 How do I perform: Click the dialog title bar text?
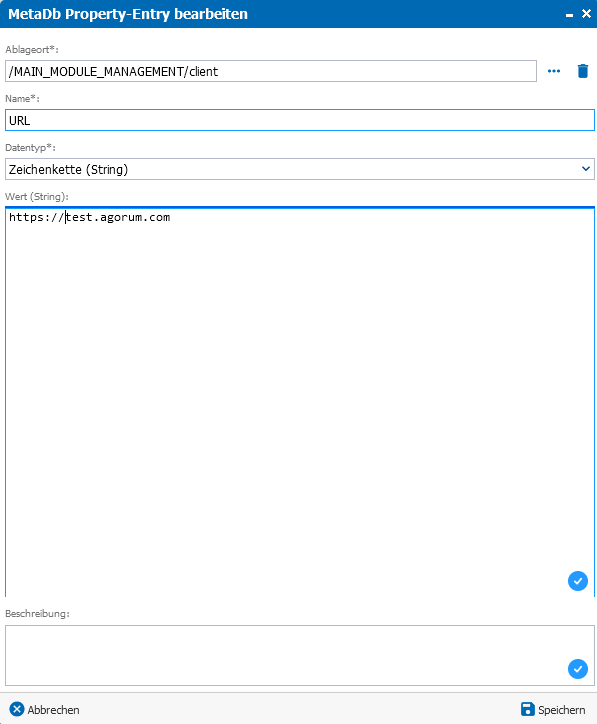[128, 14]
